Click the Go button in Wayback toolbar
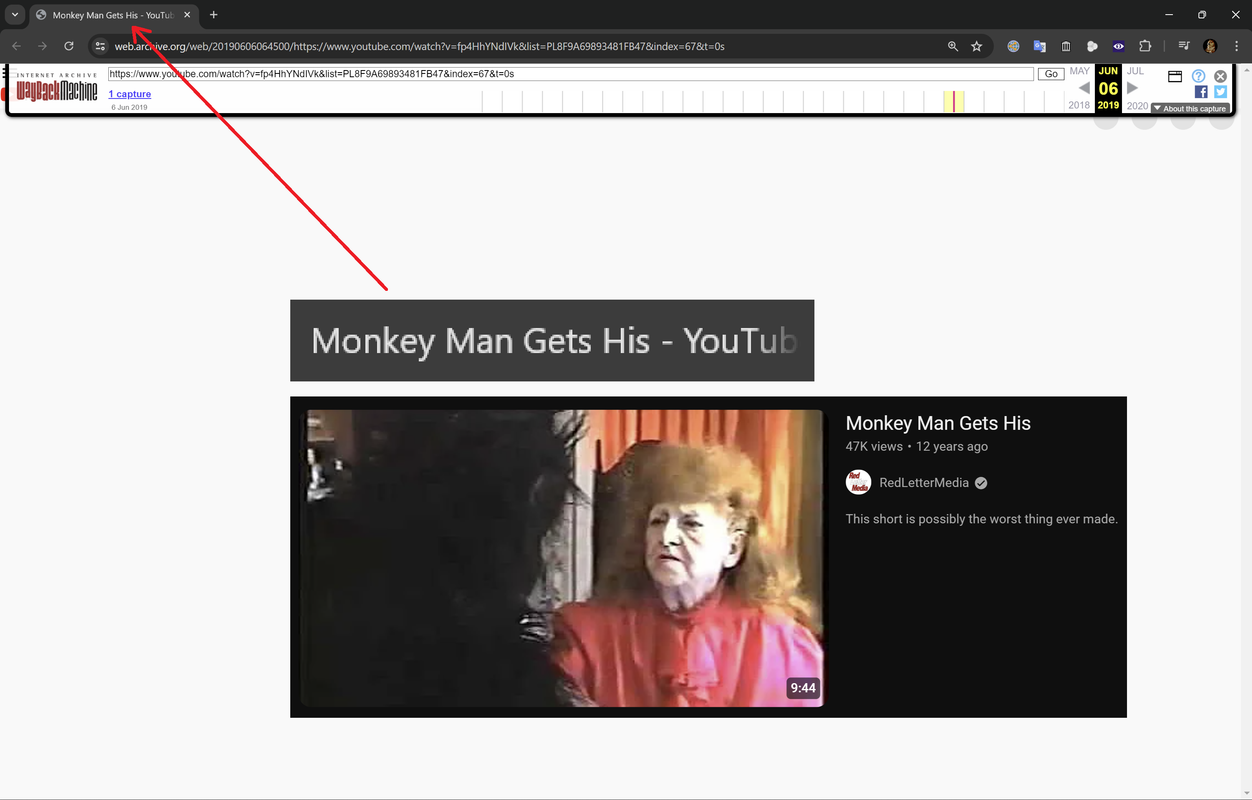 (1051, 74)
